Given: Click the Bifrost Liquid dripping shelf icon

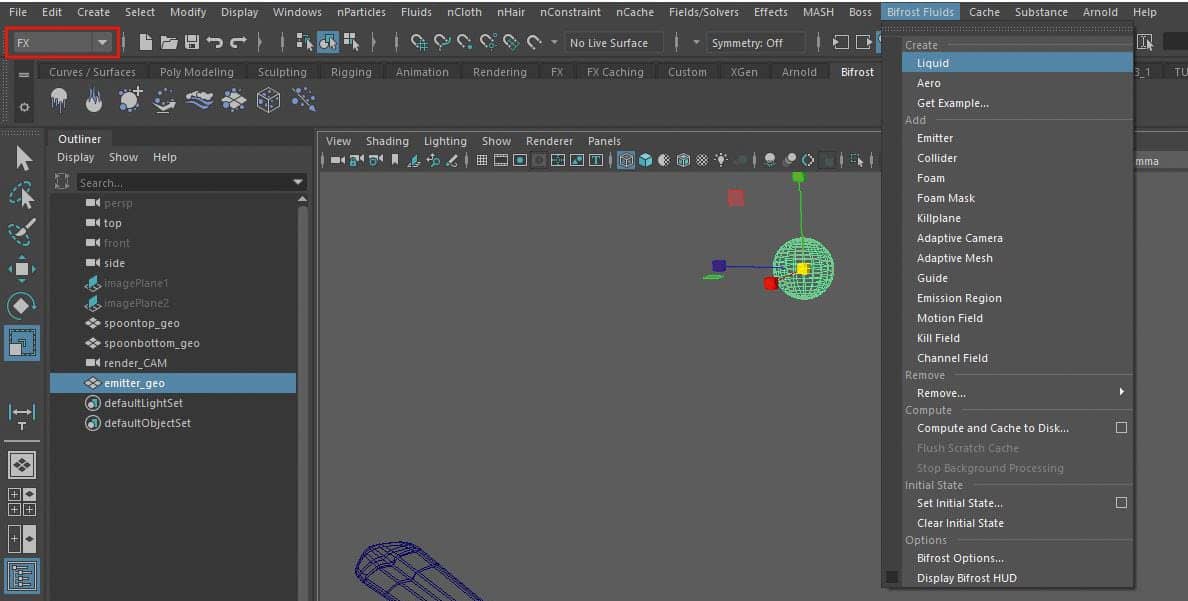Looking at the screenshot, I should tap(59, 100).
